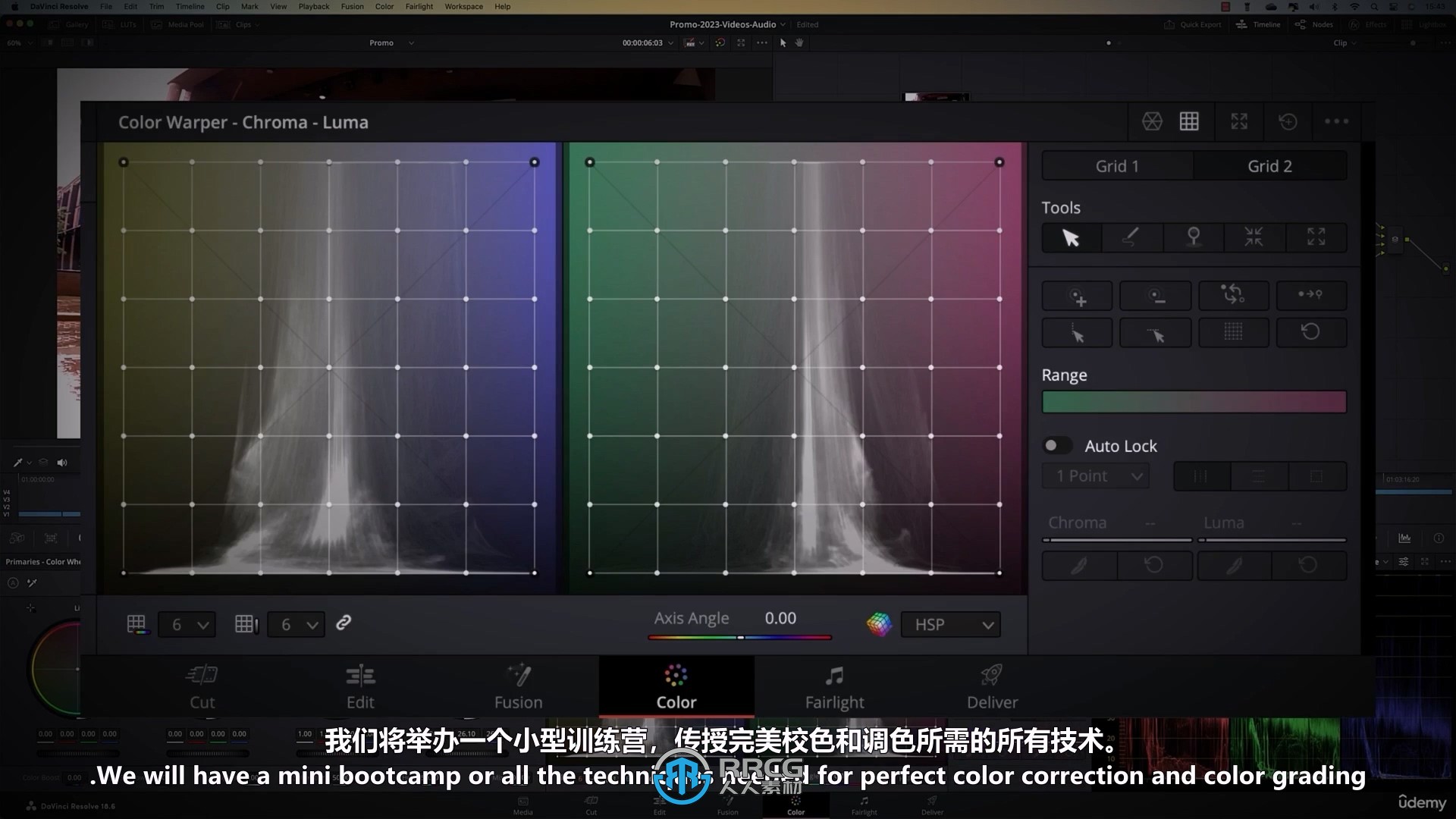
Task: Open the Color page tab
Action: (x=676, y=687)
